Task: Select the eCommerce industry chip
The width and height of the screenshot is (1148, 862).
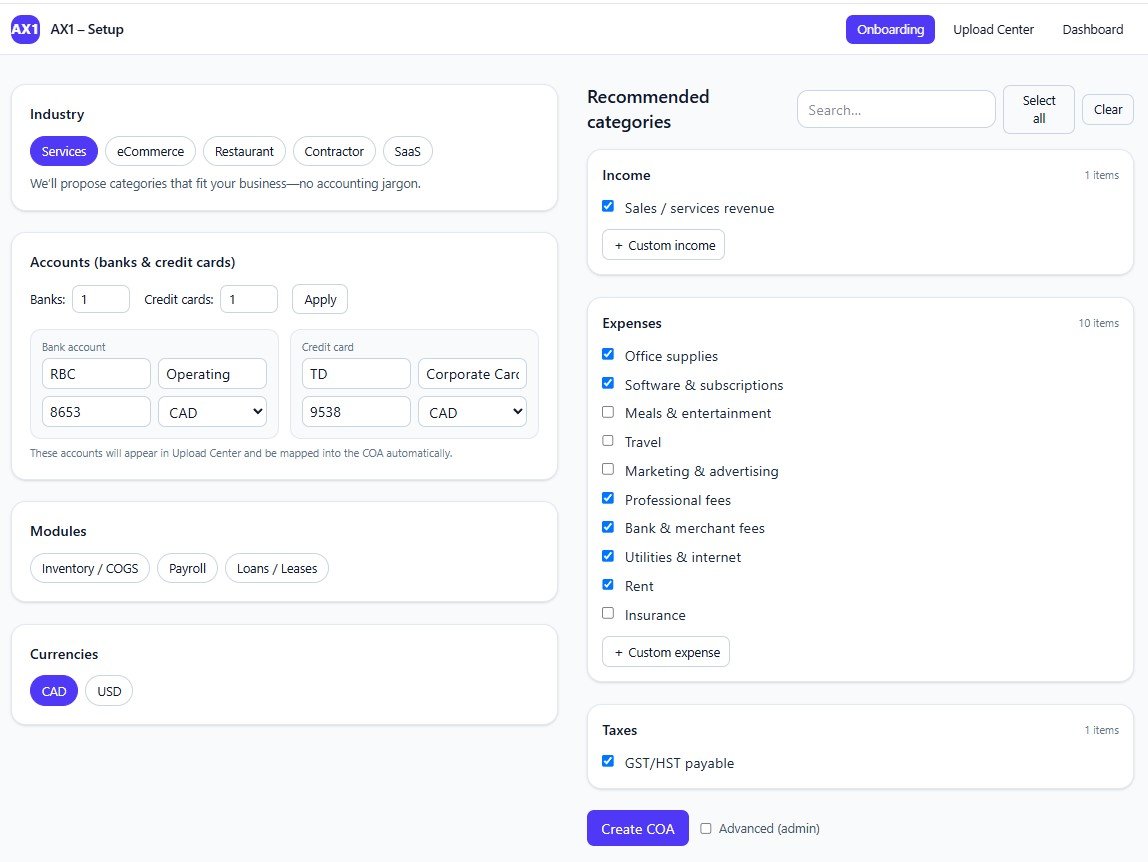Action: 150,151
